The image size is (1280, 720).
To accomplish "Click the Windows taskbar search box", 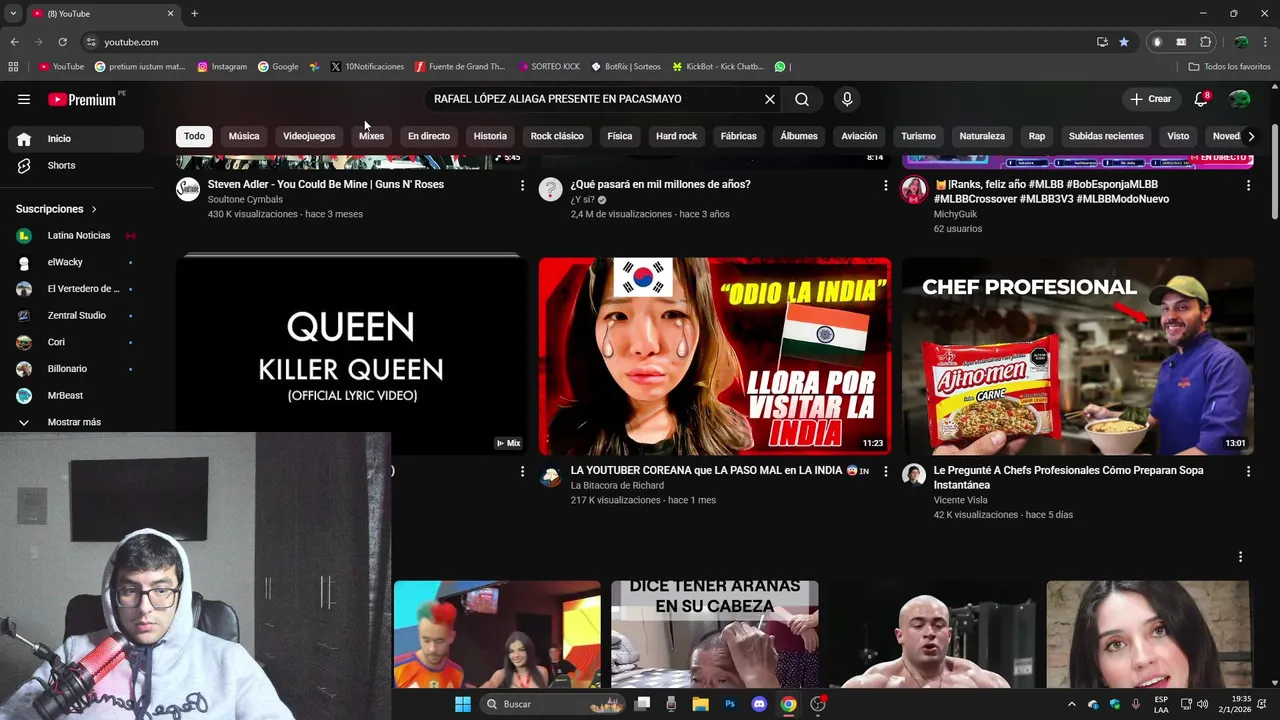I will point(553,704).
